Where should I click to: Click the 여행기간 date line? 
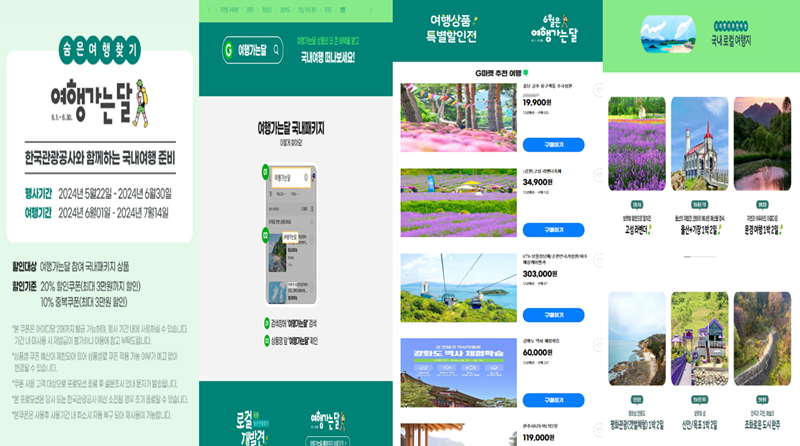click(x=96, y=213)
